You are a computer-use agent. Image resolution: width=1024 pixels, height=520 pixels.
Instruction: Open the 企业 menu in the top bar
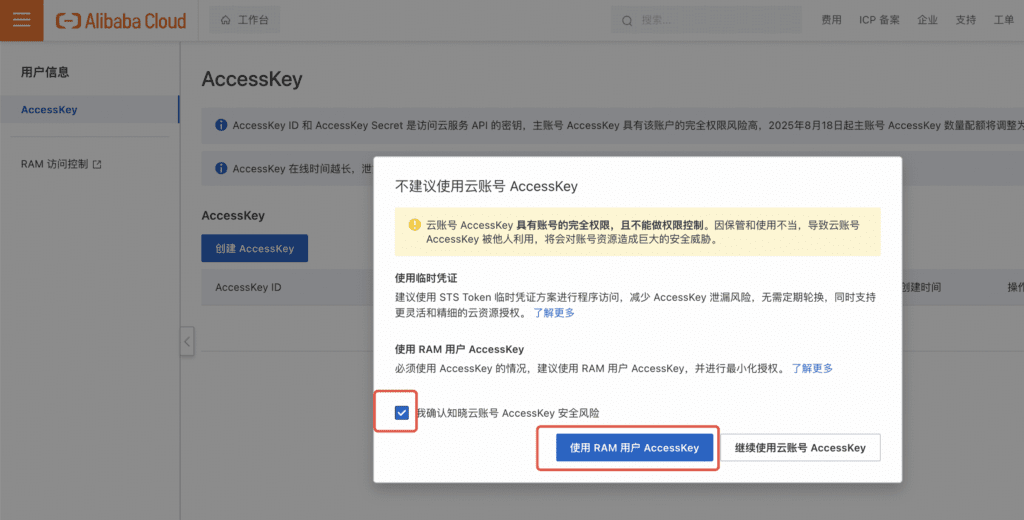(927, 20)
